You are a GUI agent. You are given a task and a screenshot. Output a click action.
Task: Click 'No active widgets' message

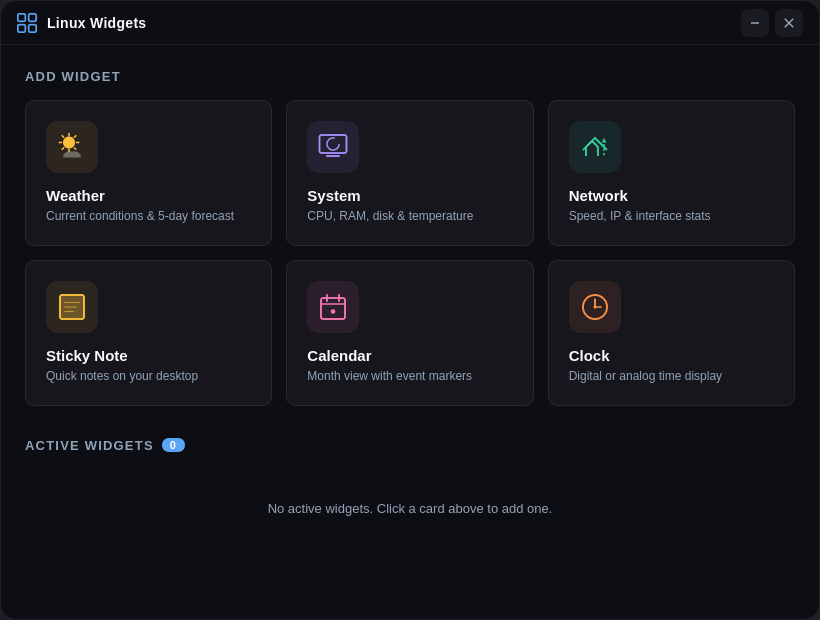click(410, 509)
